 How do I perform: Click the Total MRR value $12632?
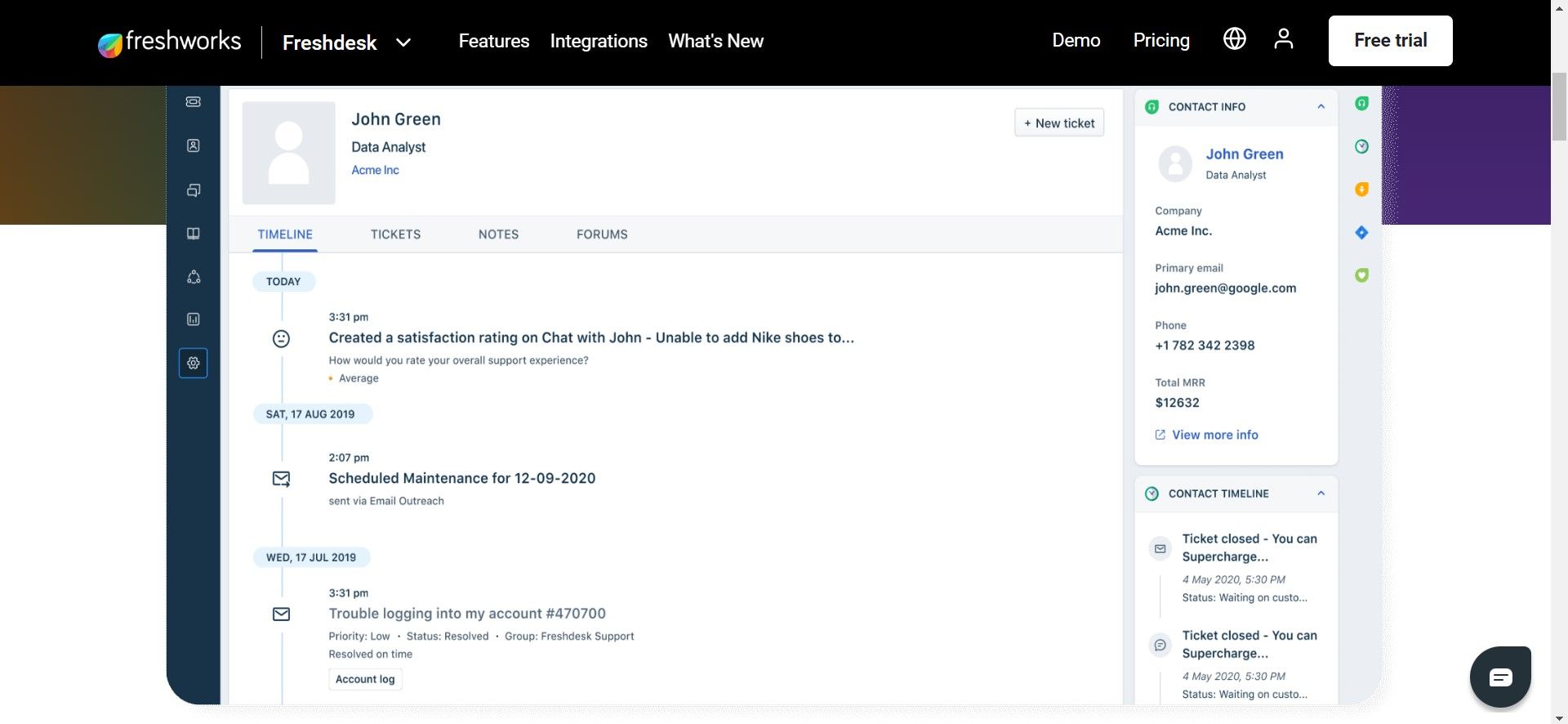[1177, 402]
